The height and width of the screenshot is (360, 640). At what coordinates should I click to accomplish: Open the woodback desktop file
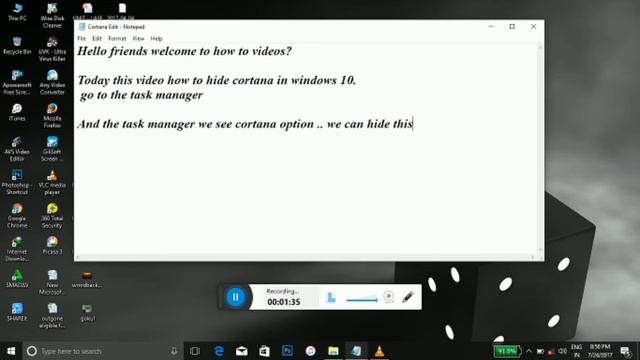(x=87, y=280)
